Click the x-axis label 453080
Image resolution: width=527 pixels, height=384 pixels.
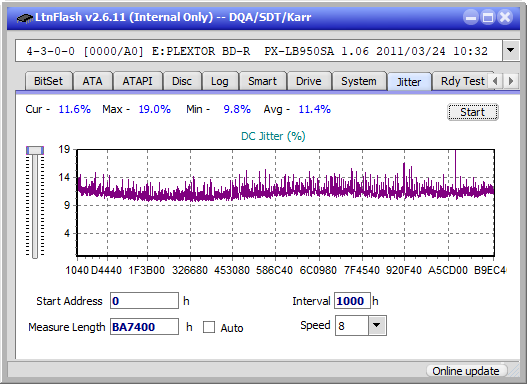point(232,270)
